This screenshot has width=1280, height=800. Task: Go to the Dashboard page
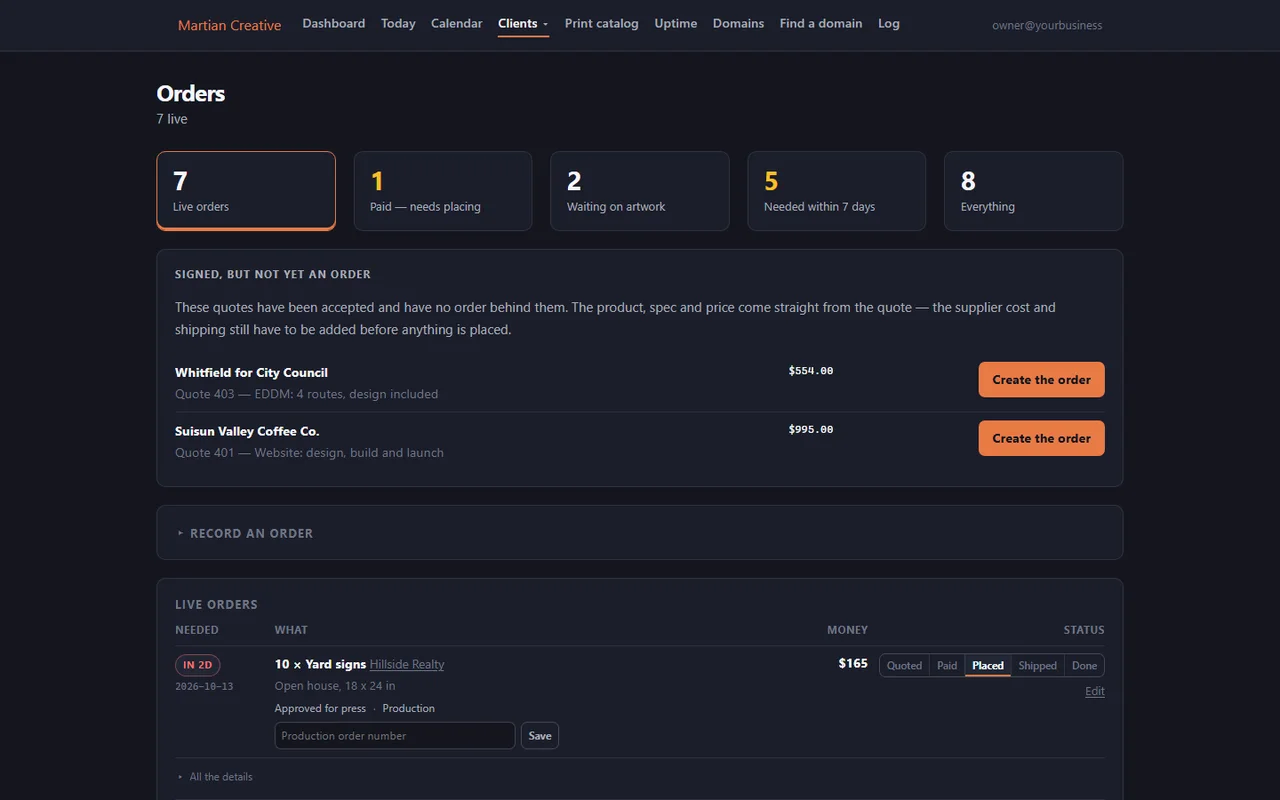tap(333, 23)
